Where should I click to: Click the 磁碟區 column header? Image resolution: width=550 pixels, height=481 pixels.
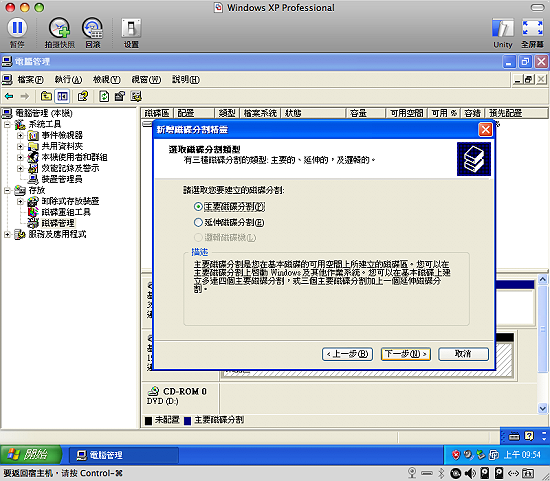[x=157, y=113]
